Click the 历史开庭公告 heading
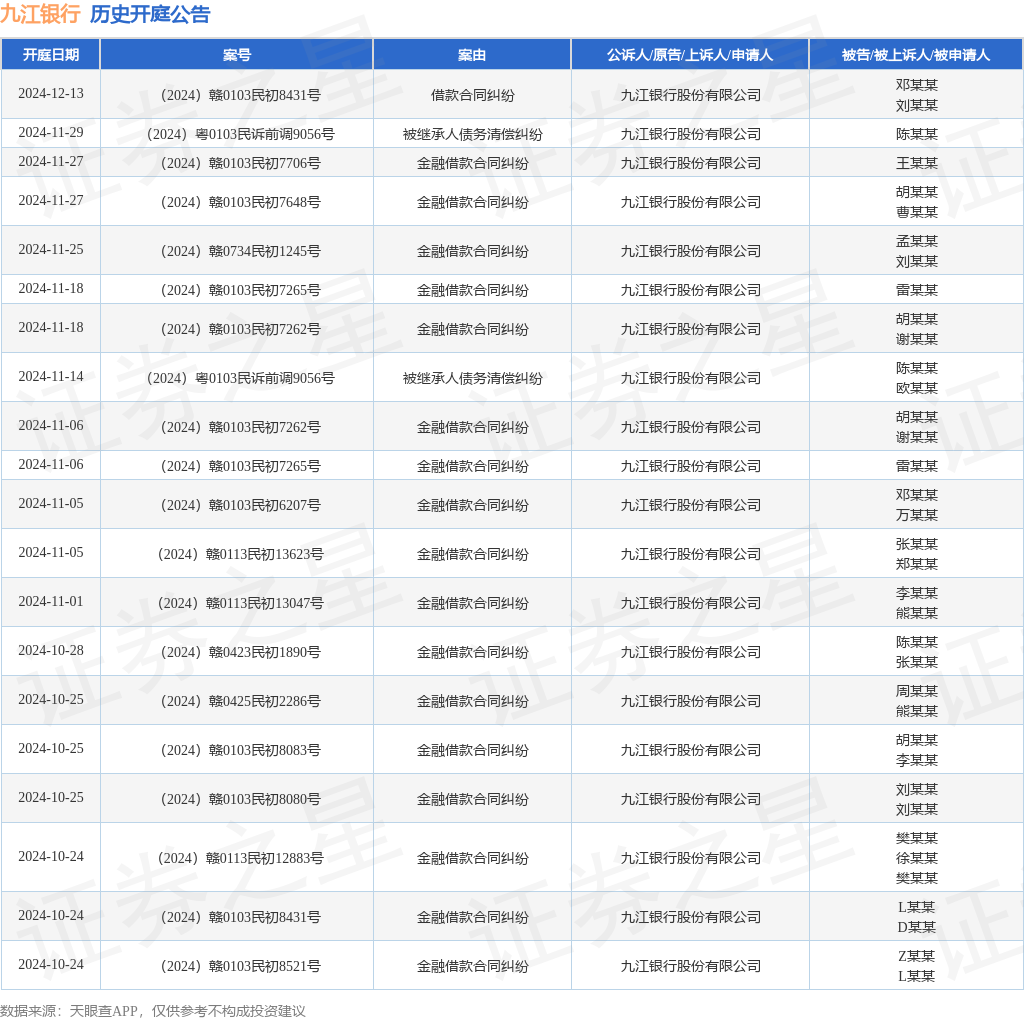The width and height of the screenshot is (1024, 1020). pos(150,14)
